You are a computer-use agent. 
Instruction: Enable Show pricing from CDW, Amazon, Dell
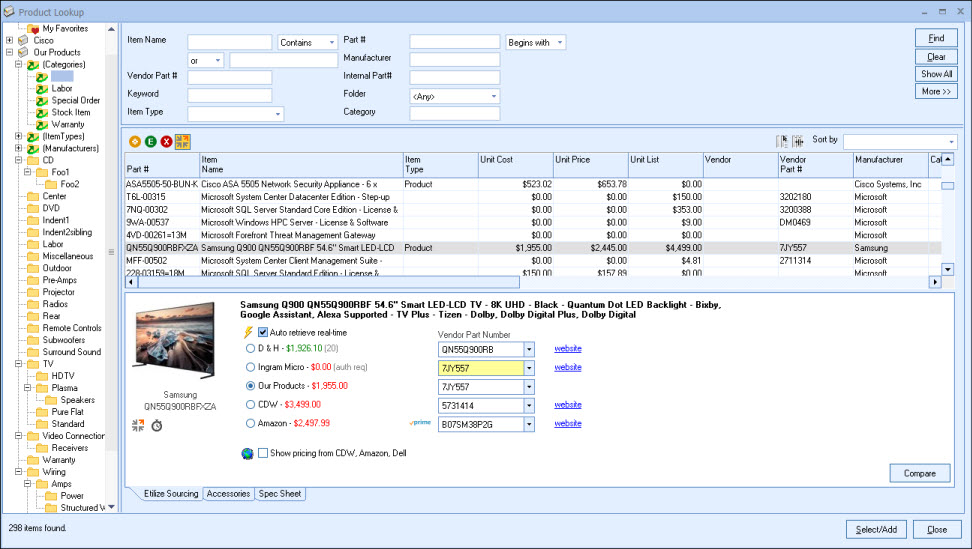pos(263,453)
